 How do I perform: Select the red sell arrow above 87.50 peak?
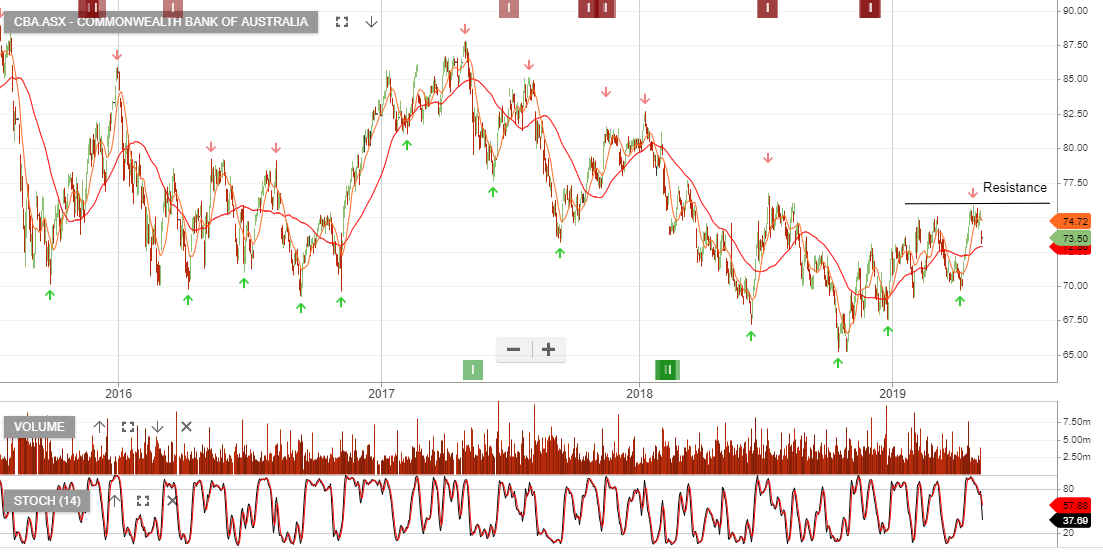(x=464, y=29)
